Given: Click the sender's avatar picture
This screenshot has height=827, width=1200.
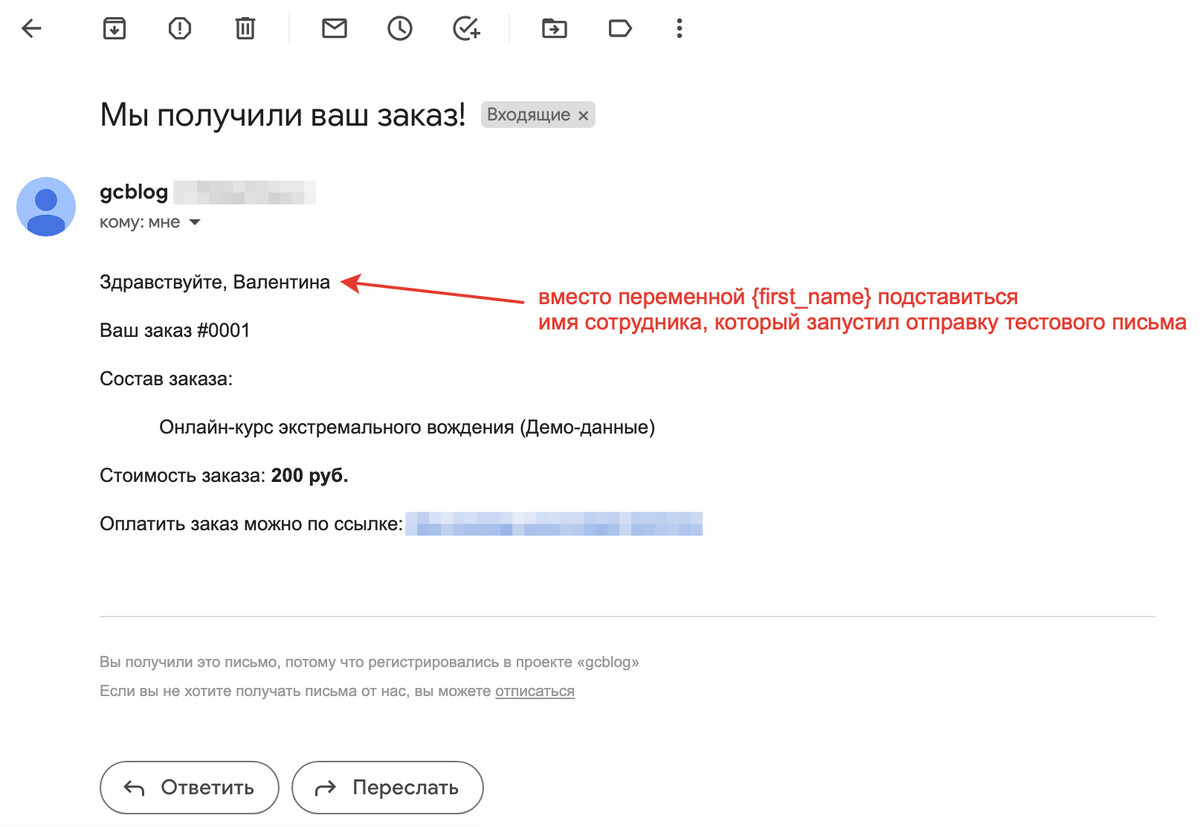Looking at the screenshot, I should pos(46,207).
